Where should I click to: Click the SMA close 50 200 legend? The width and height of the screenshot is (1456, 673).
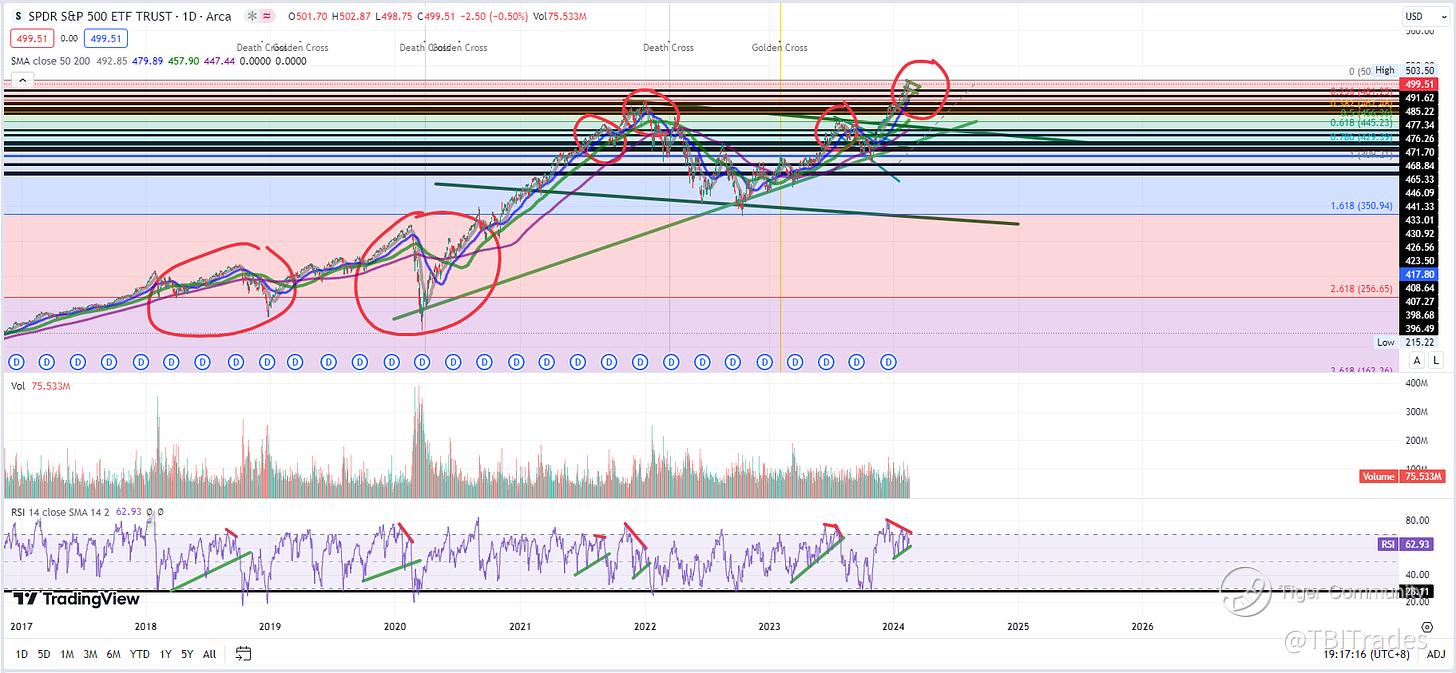[x=55, y=61]
